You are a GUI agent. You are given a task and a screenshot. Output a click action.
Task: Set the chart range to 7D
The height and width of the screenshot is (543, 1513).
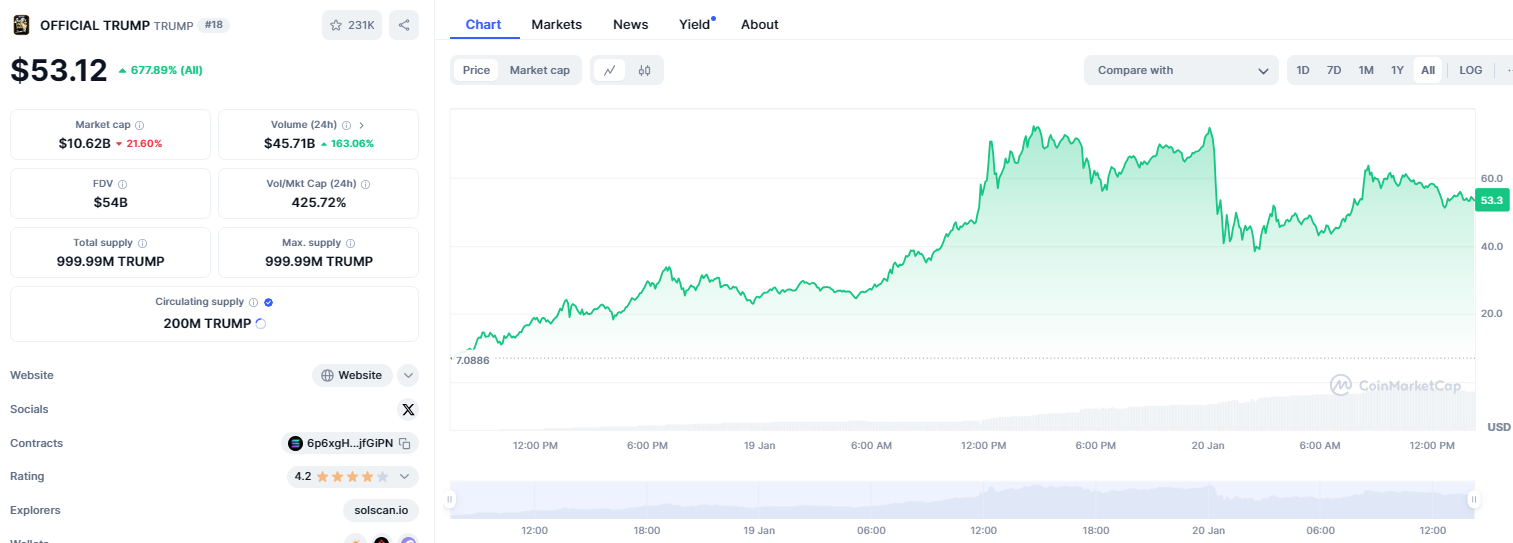[1333, 70]
